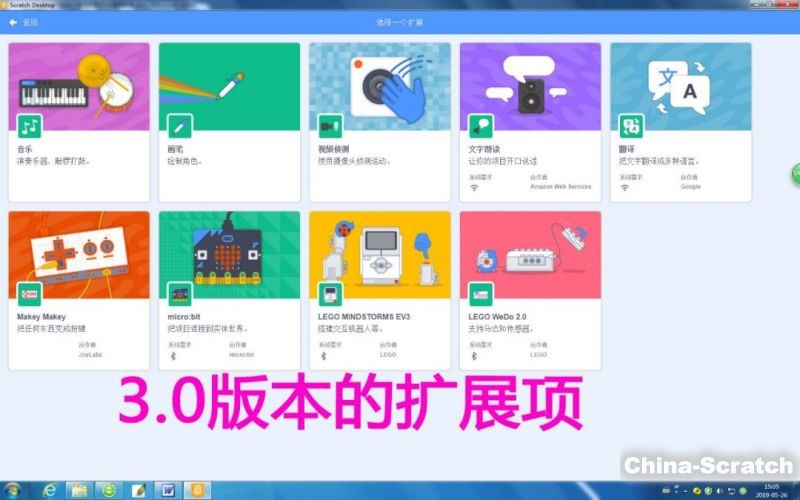
Task: Click the Pen rainbow banner image
Action: click(x=230, y=86)
